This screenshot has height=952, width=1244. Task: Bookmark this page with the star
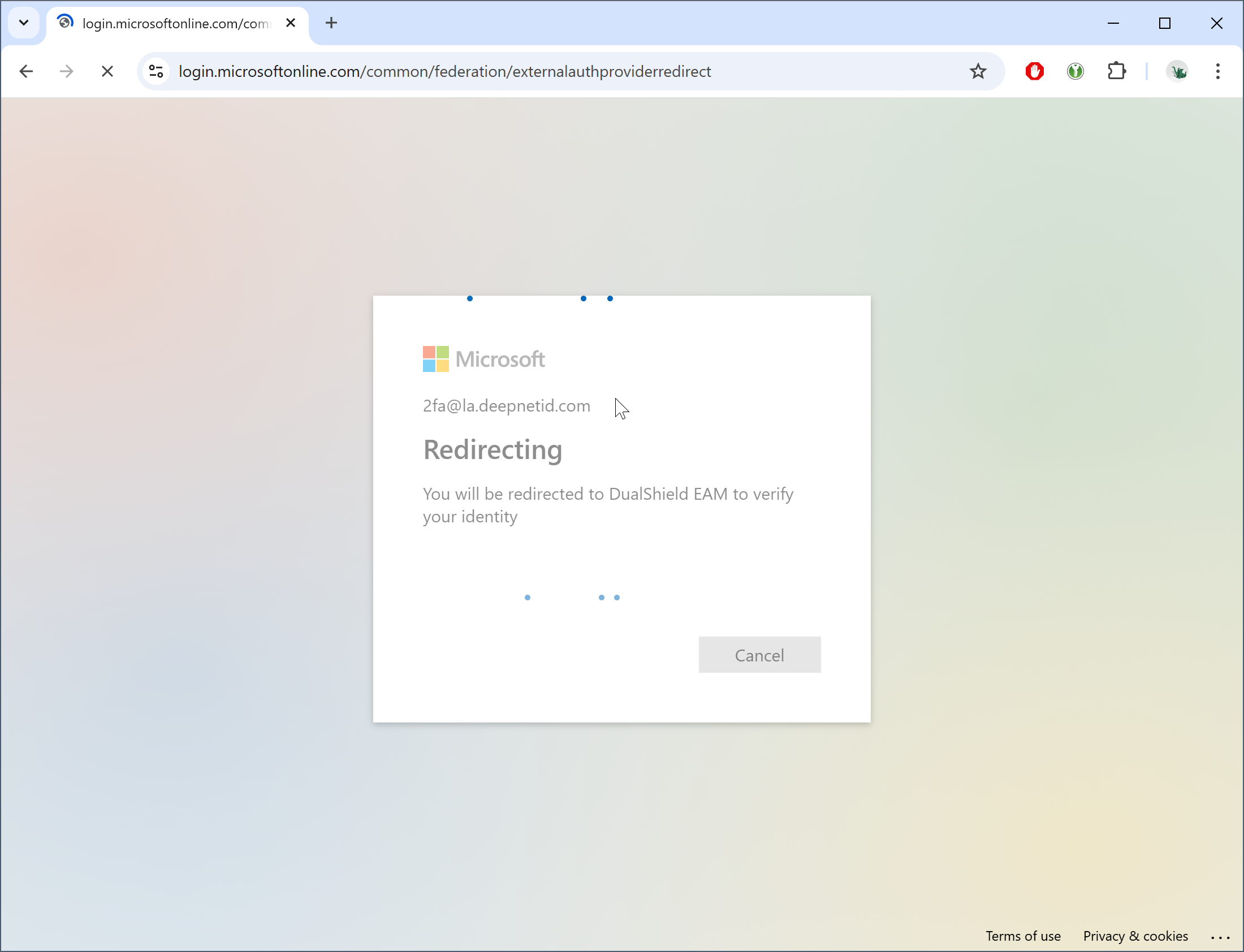click(978, 71)
